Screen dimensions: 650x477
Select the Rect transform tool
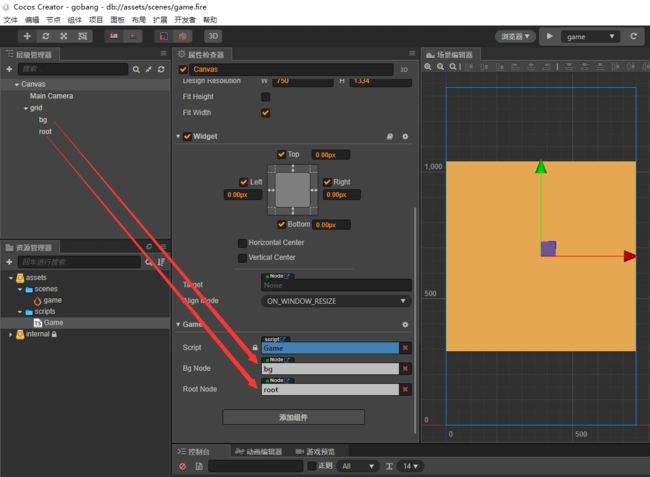click(82, 36)
